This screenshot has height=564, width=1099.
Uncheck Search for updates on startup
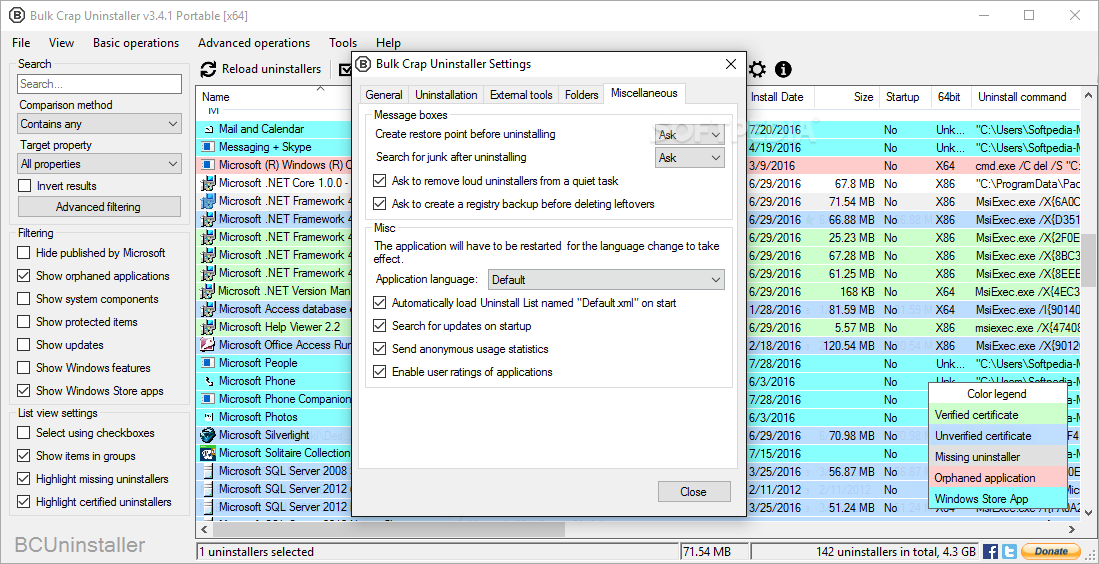click(x=380, y=326)
